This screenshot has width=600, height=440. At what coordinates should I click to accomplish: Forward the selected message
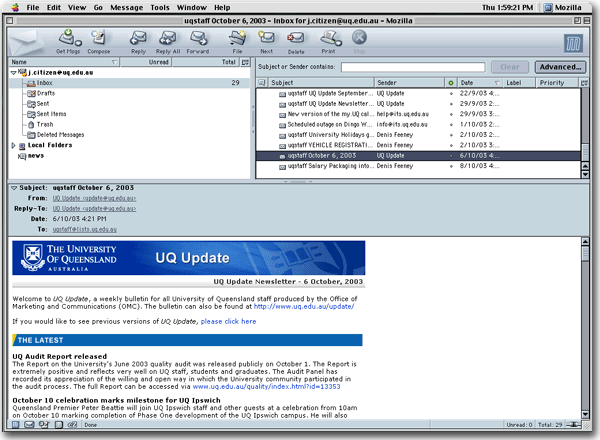tap(198, 40)
